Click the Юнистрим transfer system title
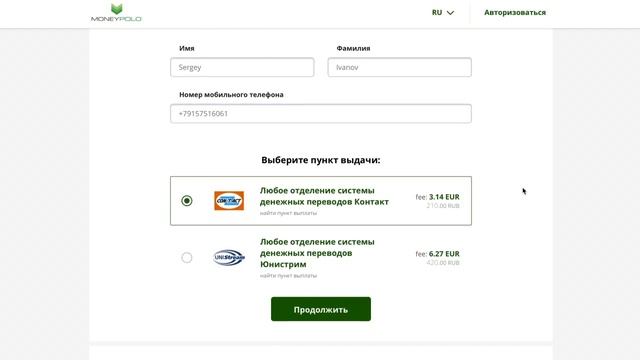 317,253
